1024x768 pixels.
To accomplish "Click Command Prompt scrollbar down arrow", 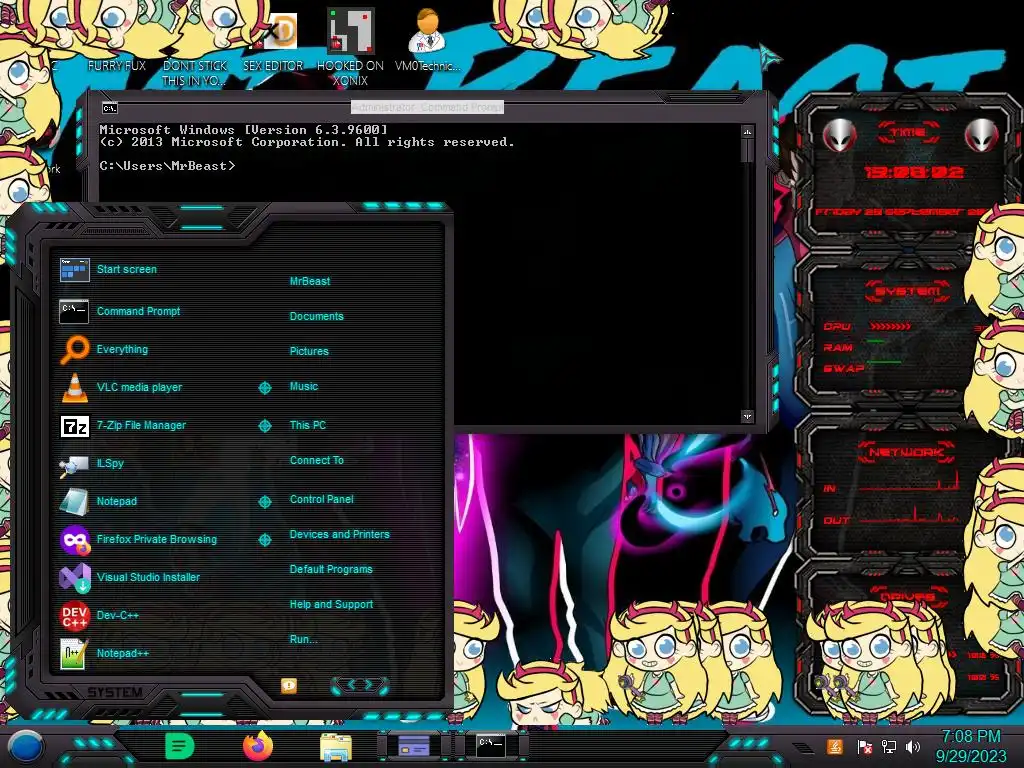I will tap(747, 416).
